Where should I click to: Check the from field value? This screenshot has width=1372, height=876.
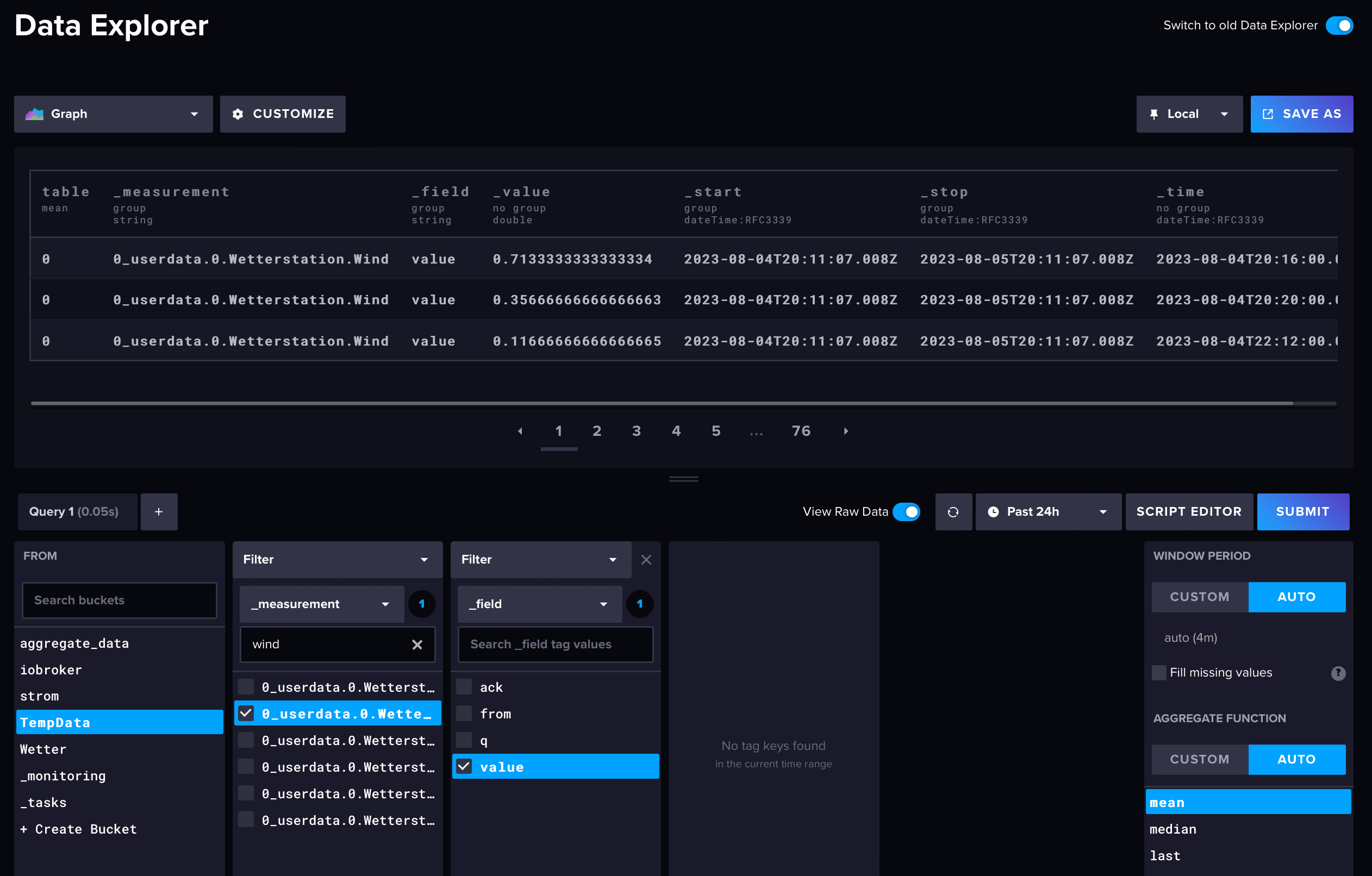[x=464, y=713]
